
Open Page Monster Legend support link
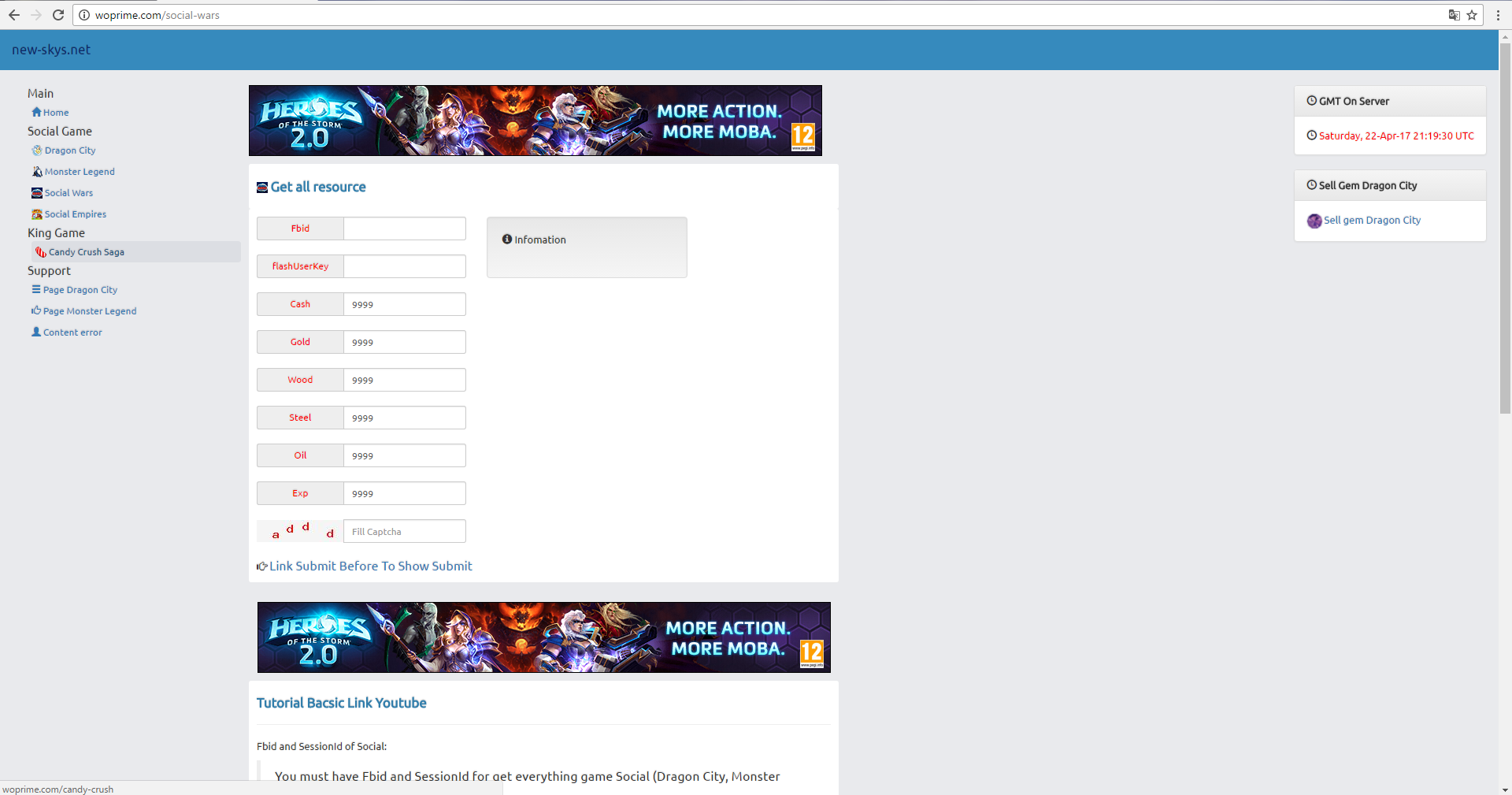[x=90, y=311]
